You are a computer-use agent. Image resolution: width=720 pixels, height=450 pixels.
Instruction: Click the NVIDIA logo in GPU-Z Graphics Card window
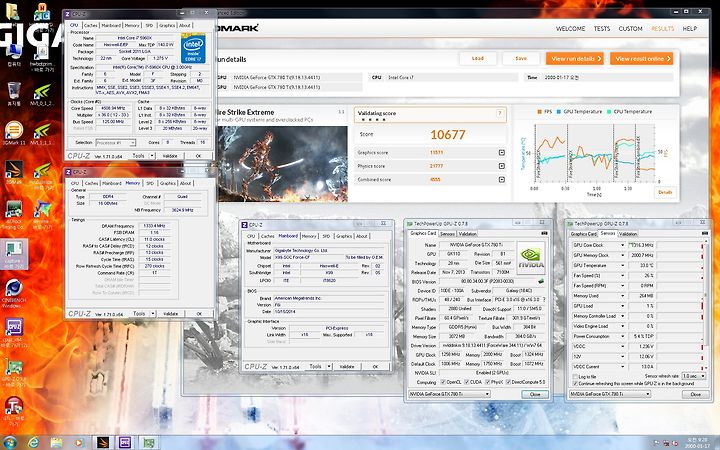click(x=531, y=258)
